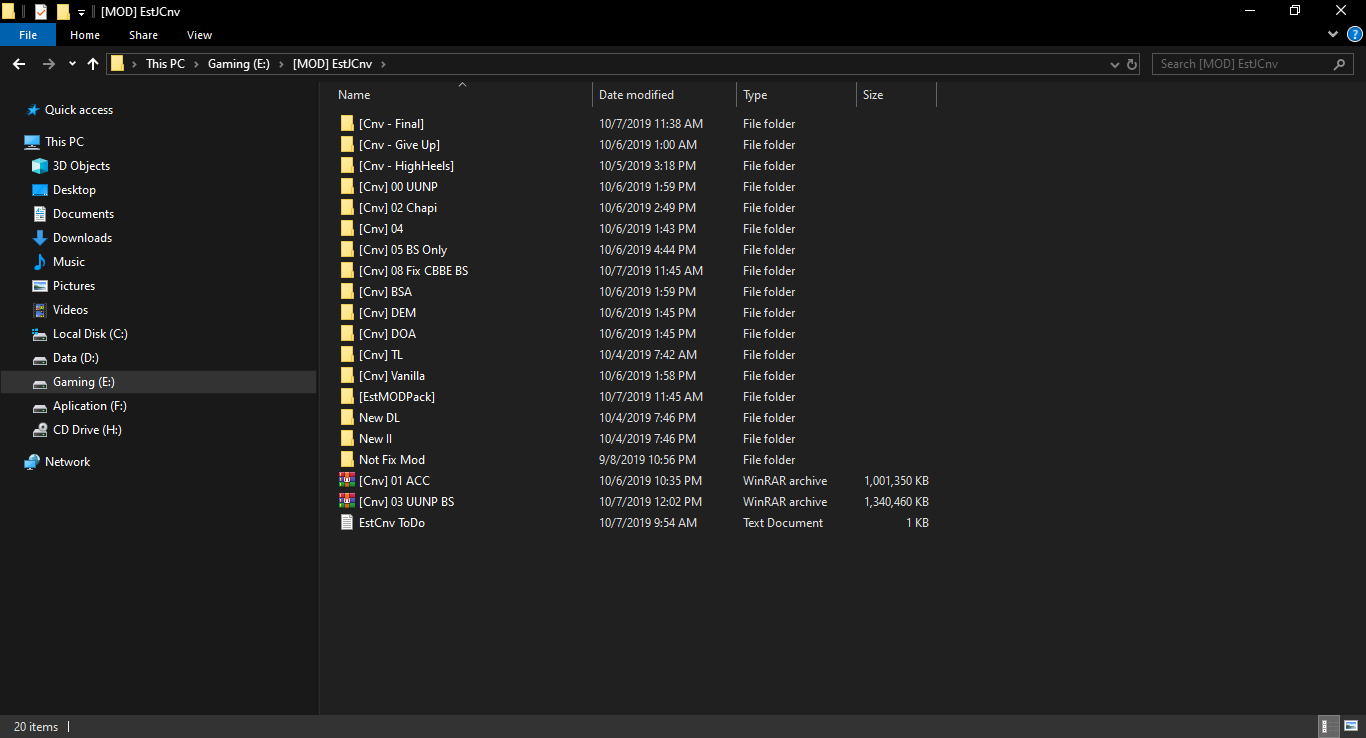Click Properties icon in Quick Access Toolbar

(41, 11)
